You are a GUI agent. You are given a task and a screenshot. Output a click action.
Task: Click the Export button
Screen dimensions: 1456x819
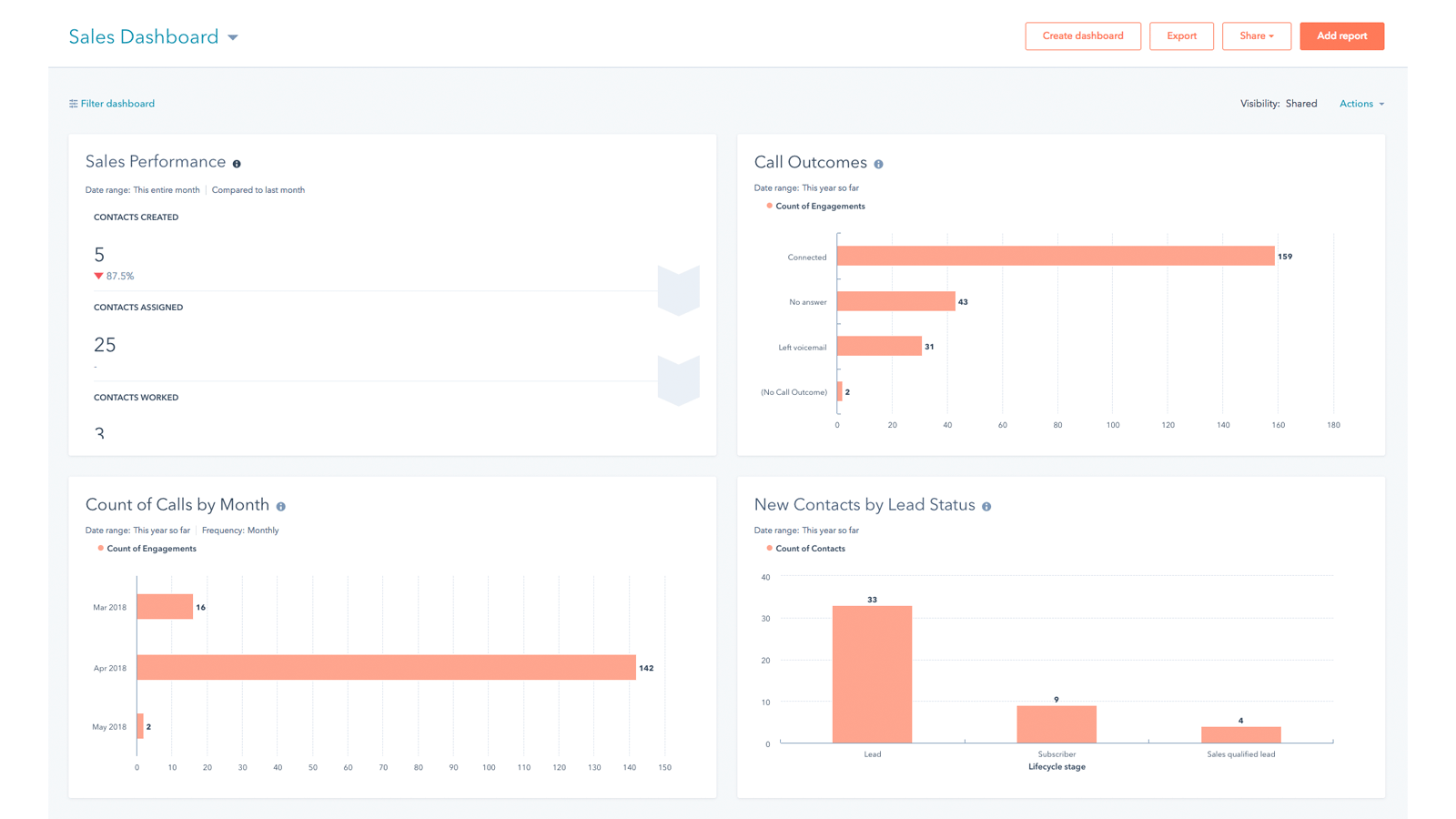pos(1181,36)
